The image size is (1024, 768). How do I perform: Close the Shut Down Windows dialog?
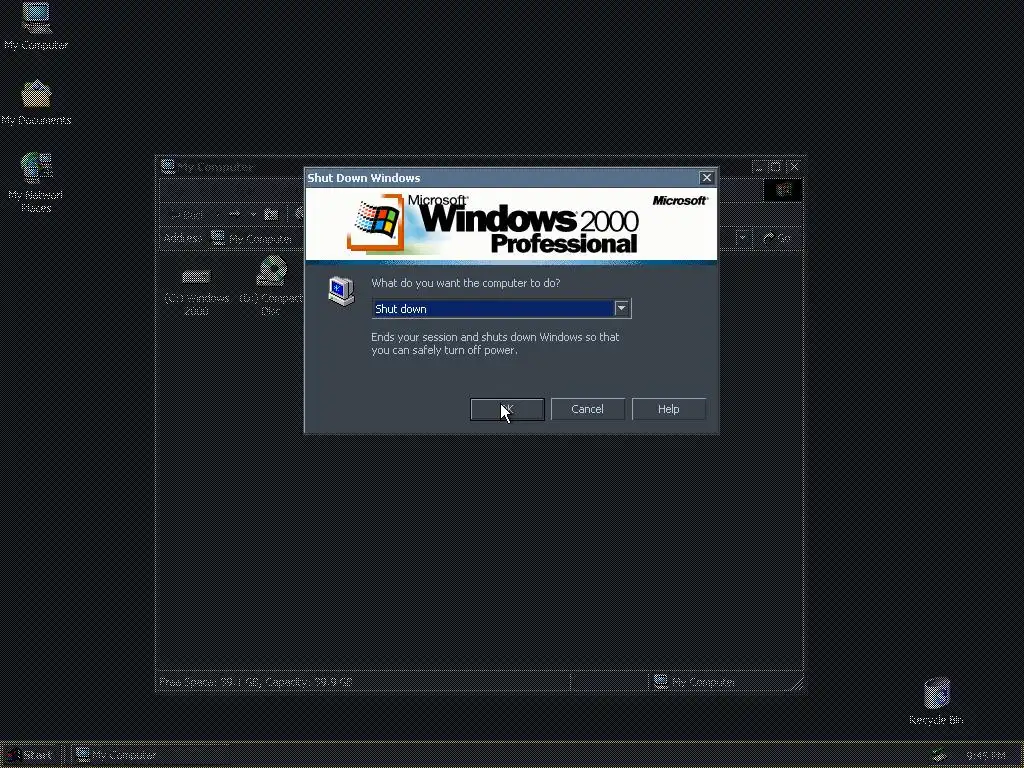(706, 178)
